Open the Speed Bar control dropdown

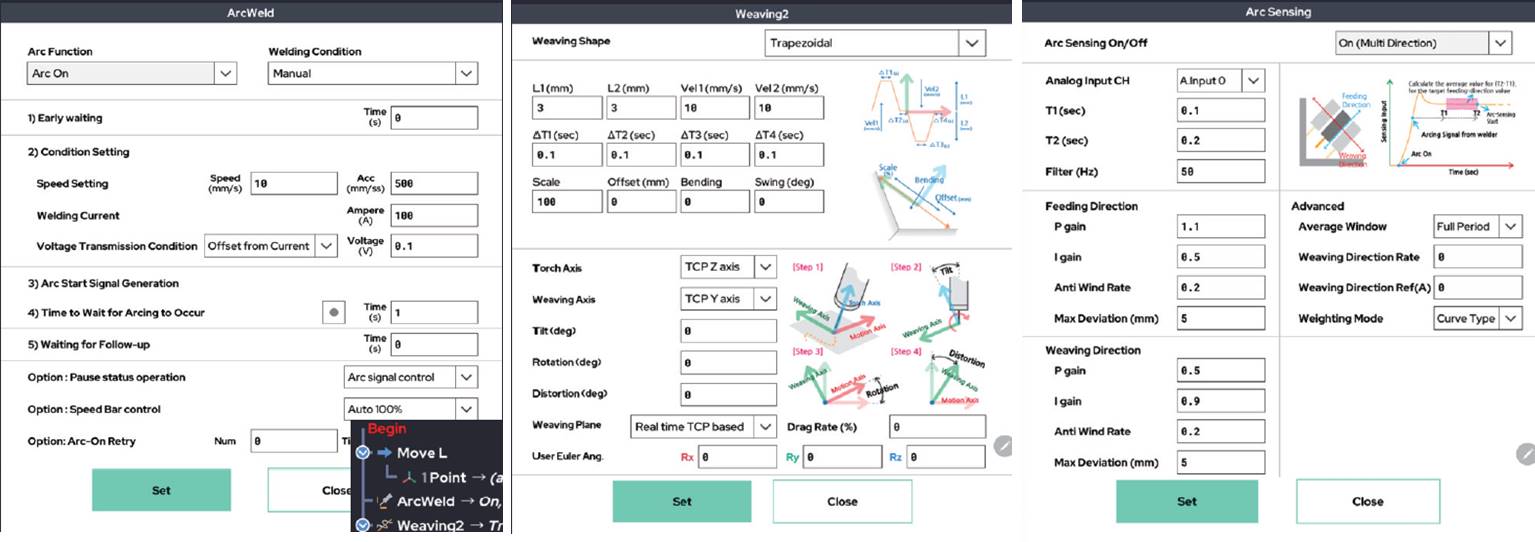click(x=410, y=409)
